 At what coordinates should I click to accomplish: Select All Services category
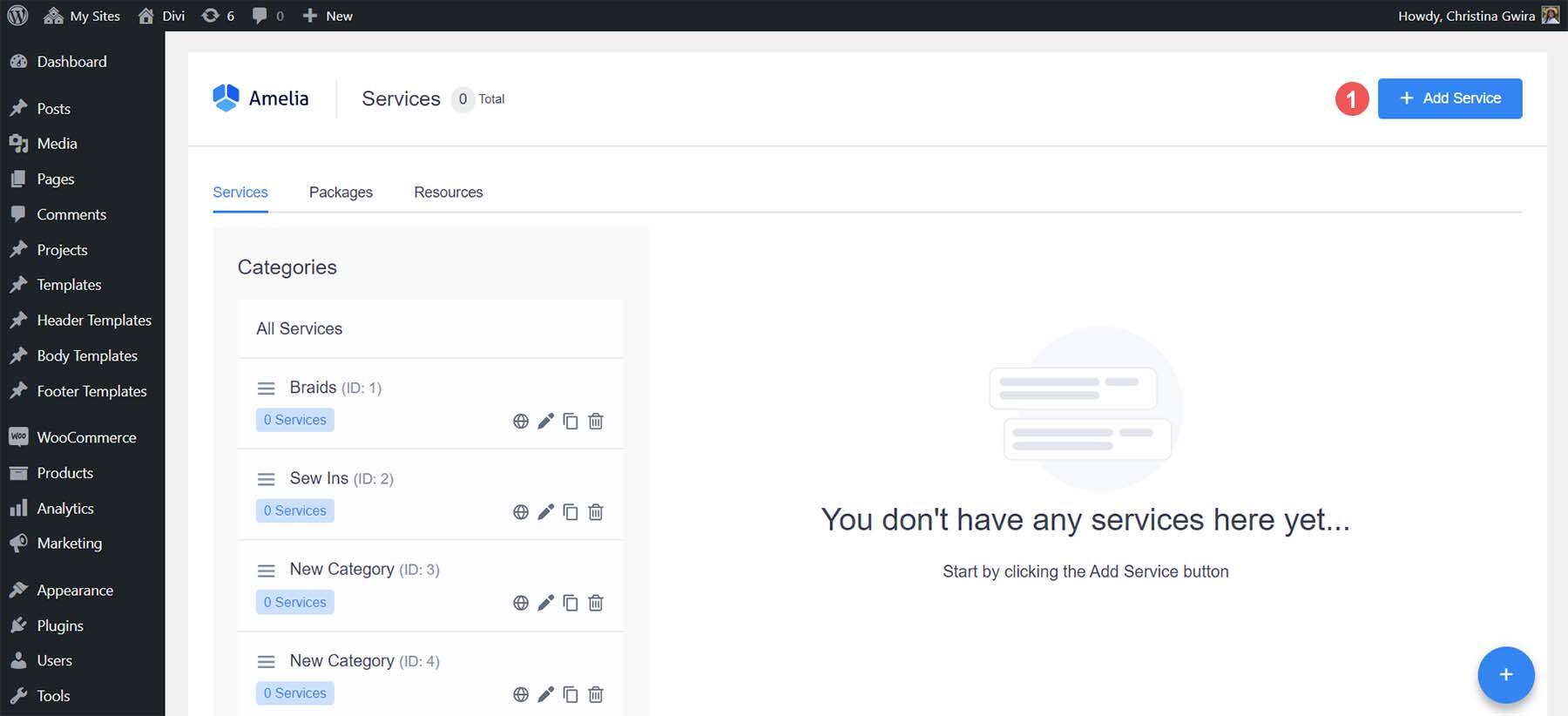299,328
